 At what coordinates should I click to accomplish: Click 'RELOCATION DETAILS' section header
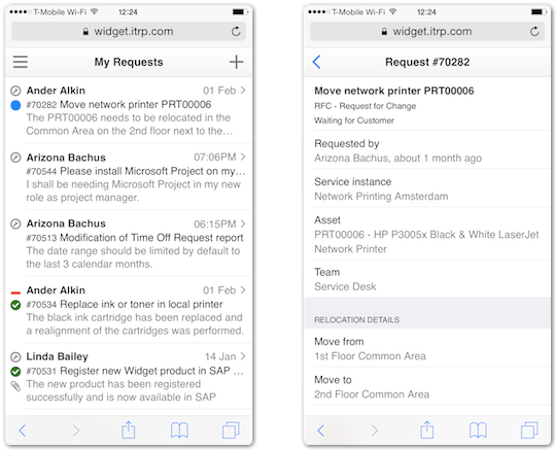click(357, 320)
